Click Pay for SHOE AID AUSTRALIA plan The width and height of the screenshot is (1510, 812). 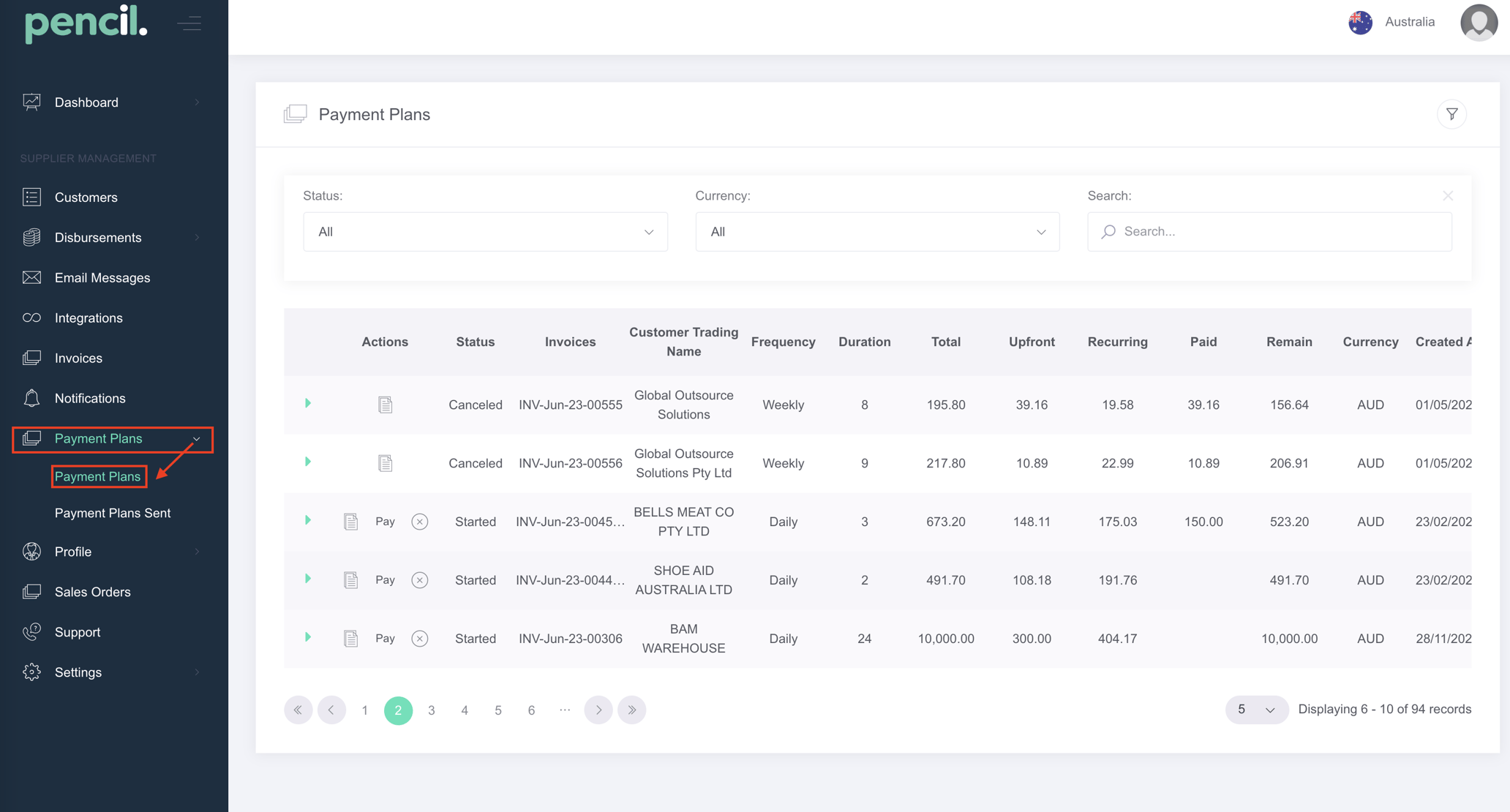click(x=385, y=580)
